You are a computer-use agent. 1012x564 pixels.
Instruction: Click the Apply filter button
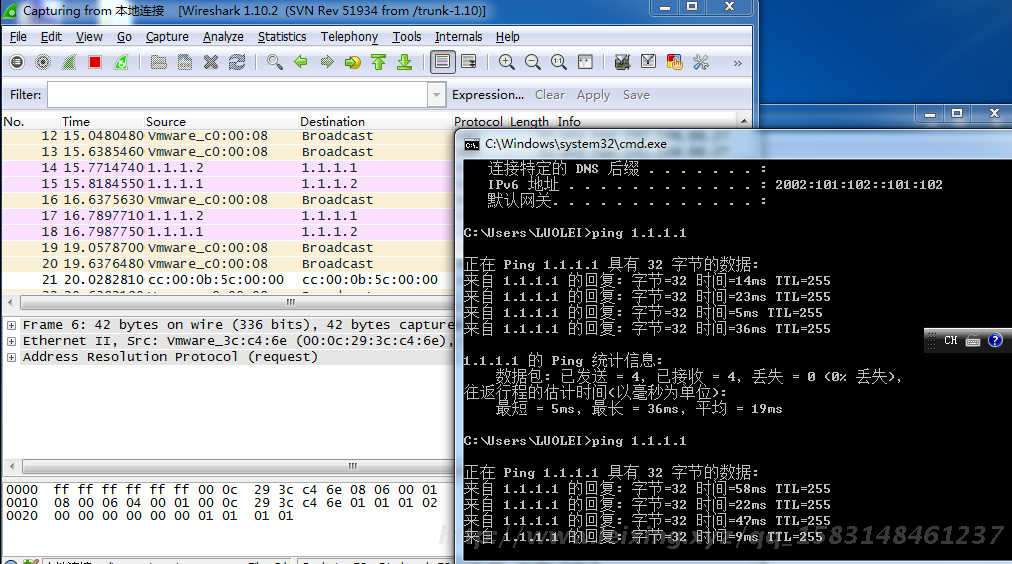593,95
